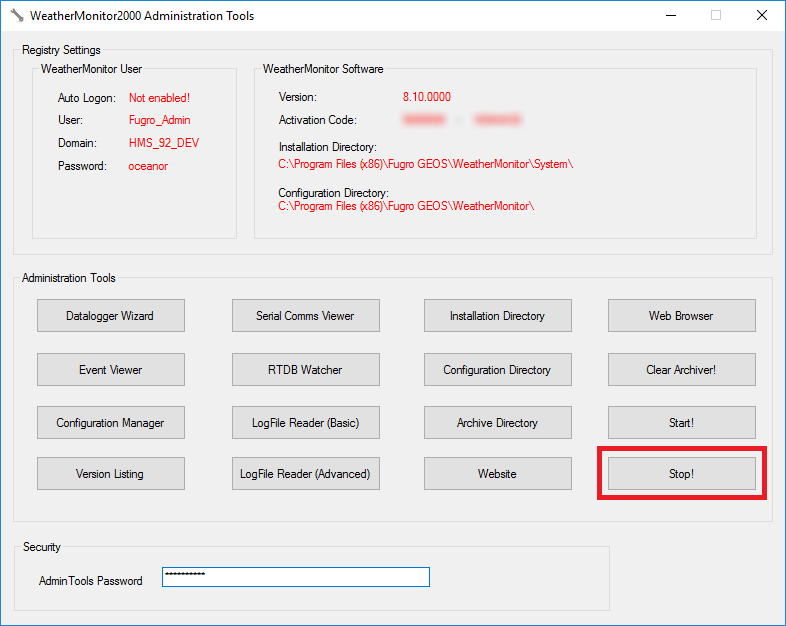Click the Activation Code label

click(318, 120)
